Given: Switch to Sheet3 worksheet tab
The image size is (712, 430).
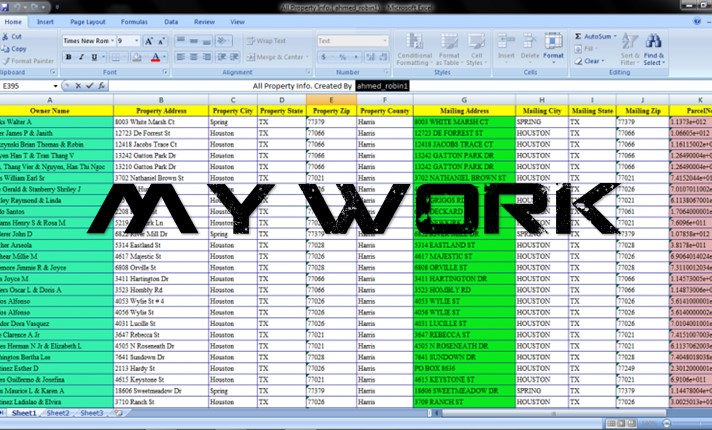Looking at the screenshot, I should pyautogui.click(x=92, y=413).
